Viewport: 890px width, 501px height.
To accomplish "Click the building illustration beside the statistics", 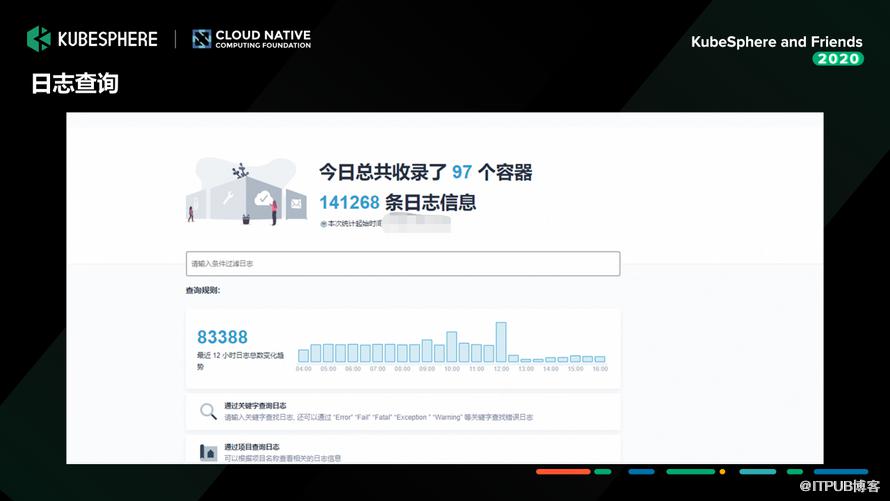I will pos(246,192).
